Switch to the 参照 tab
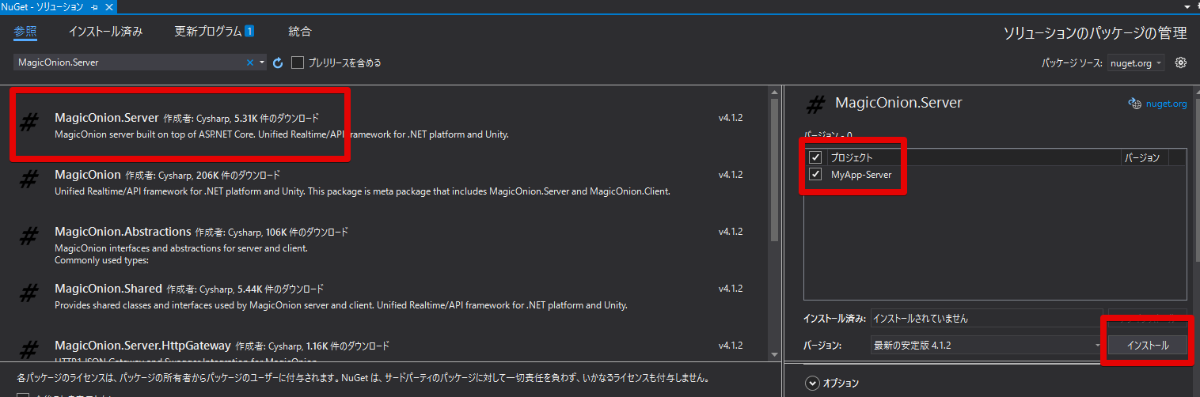Screen dimensions: 1200x397 click(25, 31)
